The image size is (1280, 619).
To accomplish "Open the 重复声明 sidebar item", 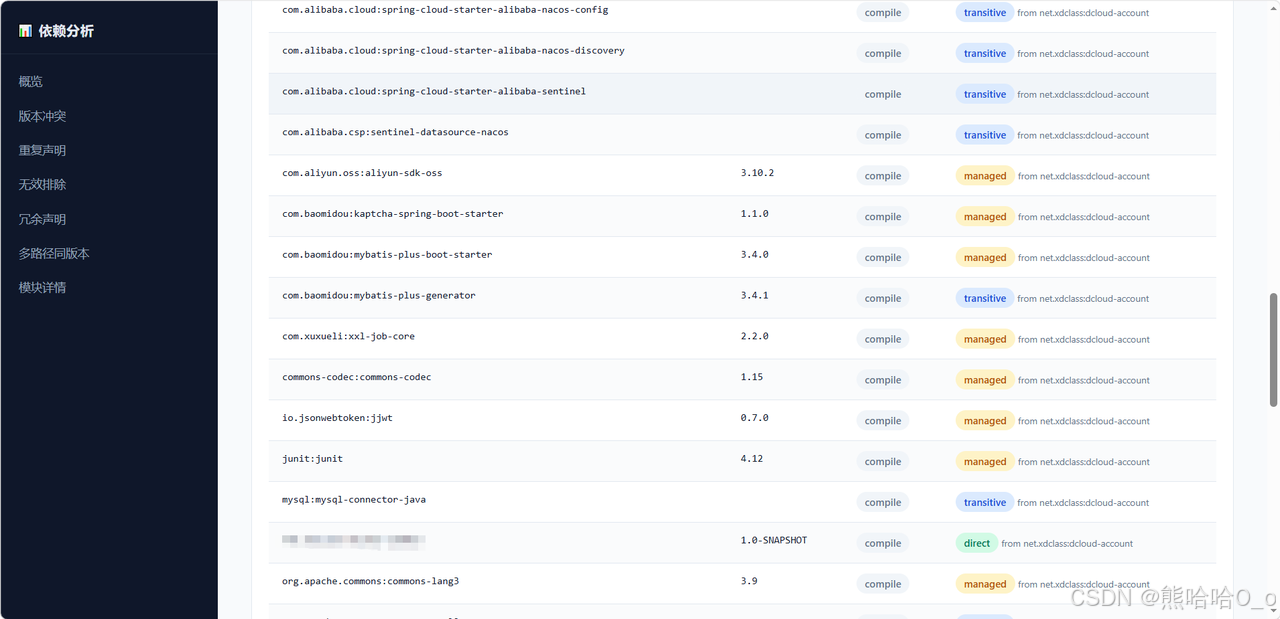I will tap(42, 150).
